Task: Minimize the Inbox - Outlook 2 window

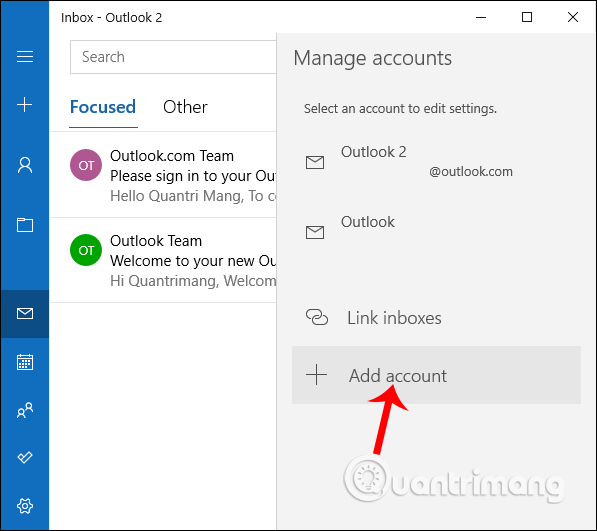Action: tap(481, 17)
